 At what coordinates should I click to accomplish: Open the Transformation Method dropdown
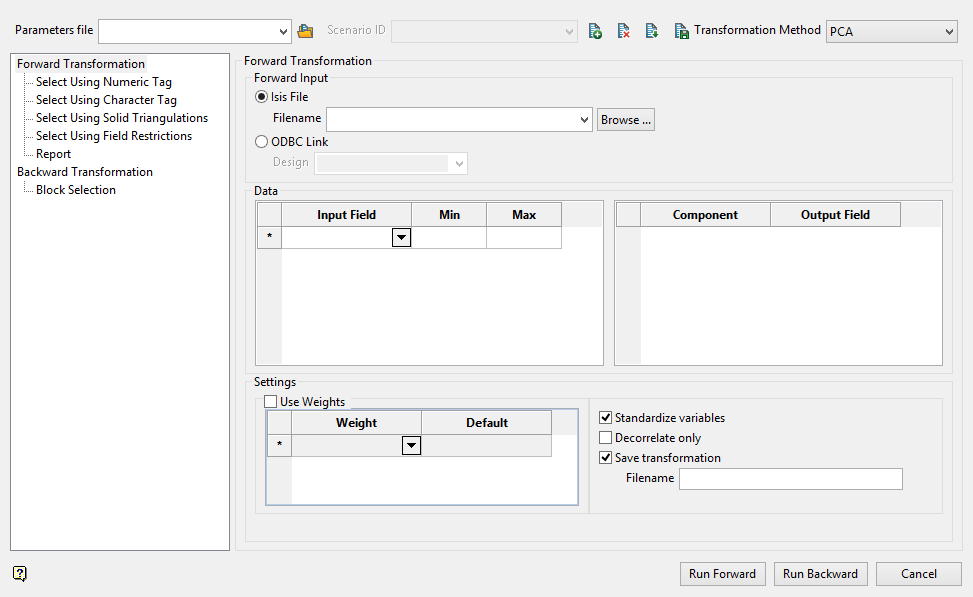[891, 32]
